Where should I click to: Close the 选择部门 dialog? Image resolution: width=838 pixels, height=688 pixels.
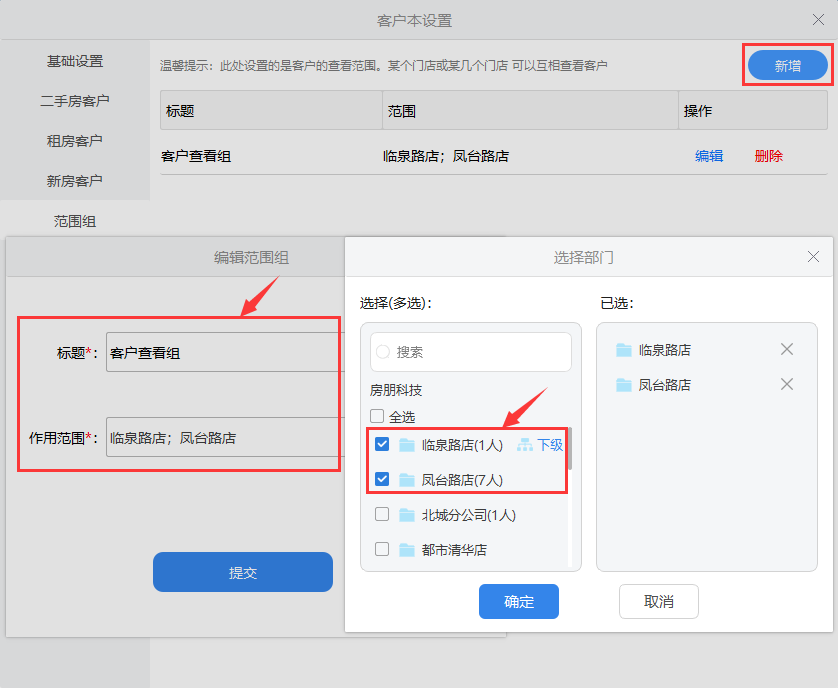[813, 257]
